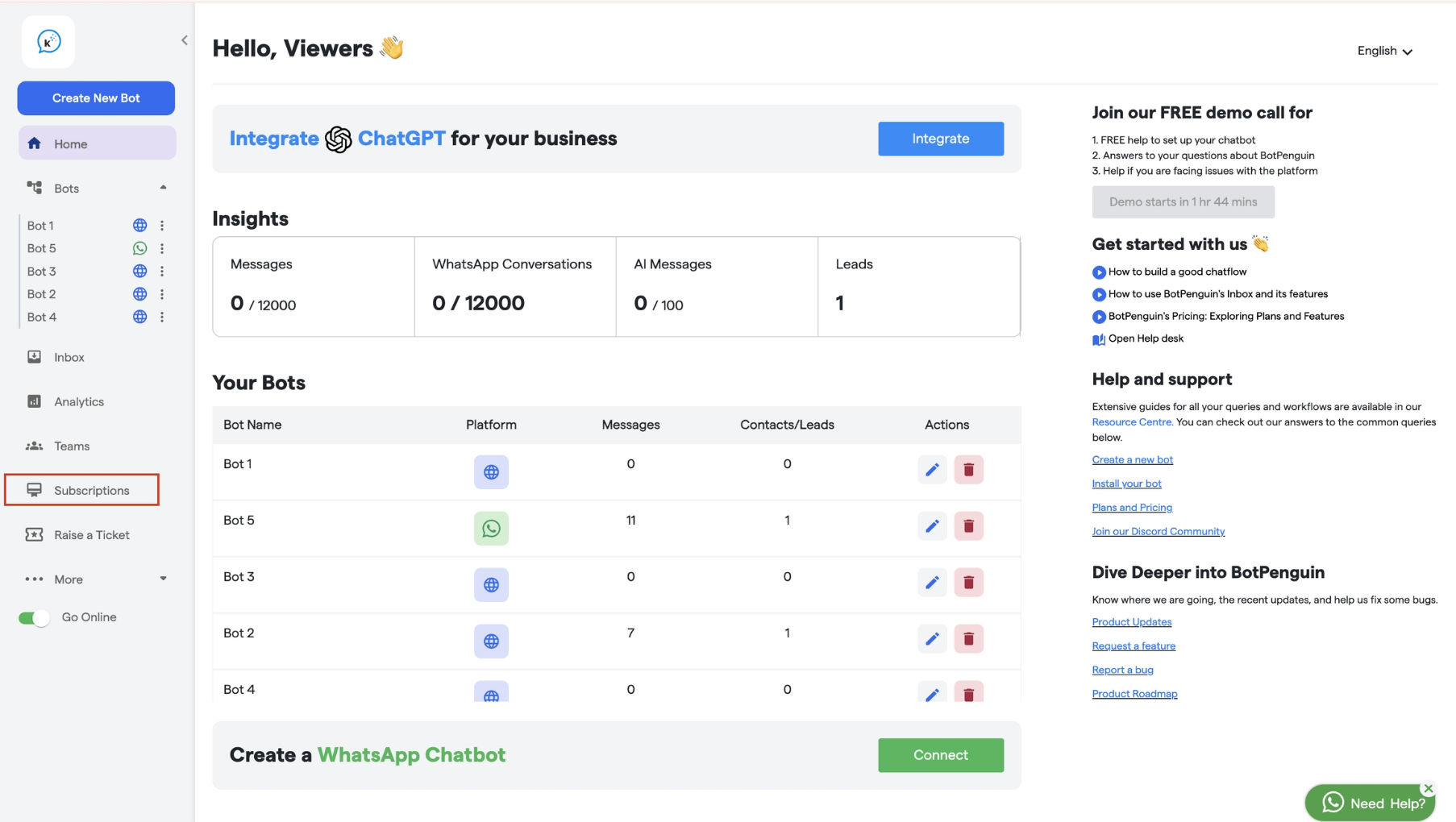Click the Connect WhatsApp Chatbot button
The height and width of the screenshot is (822, 1456).
tap(940, 755)
